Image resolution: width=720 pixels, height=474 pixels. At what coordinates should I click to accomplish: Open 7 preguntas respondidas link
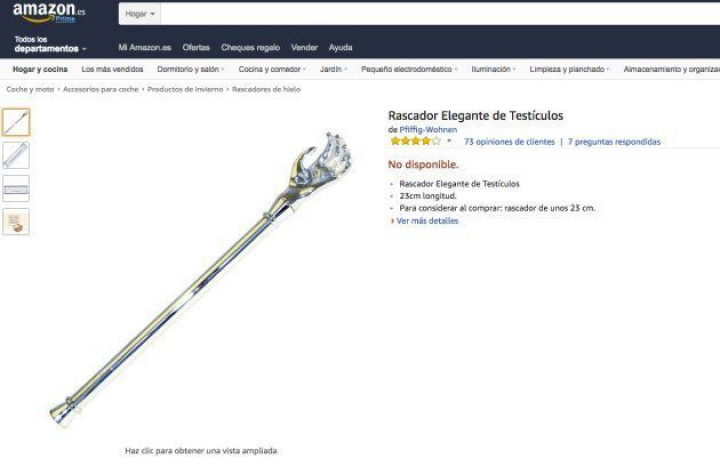614,142
